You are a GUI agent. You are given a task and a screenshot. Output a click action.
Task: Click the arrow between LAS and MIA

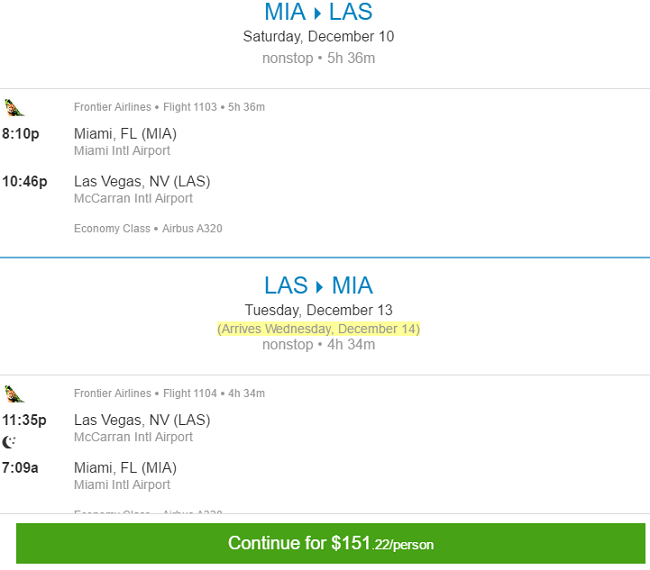tap(319, 287)
